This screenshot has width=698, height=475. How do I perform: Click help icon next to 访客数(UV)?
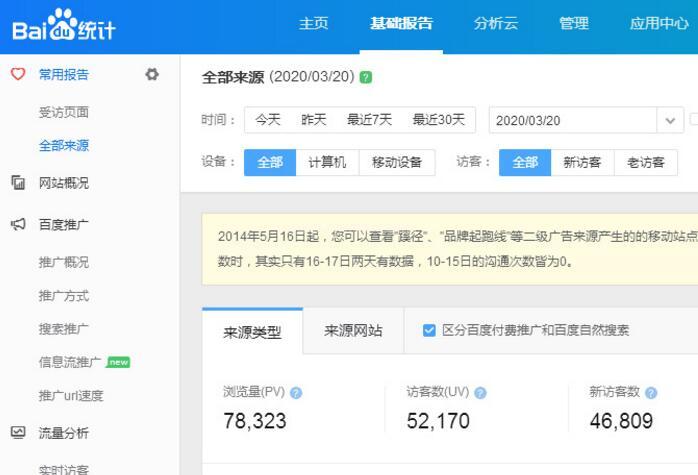point(479,393)
